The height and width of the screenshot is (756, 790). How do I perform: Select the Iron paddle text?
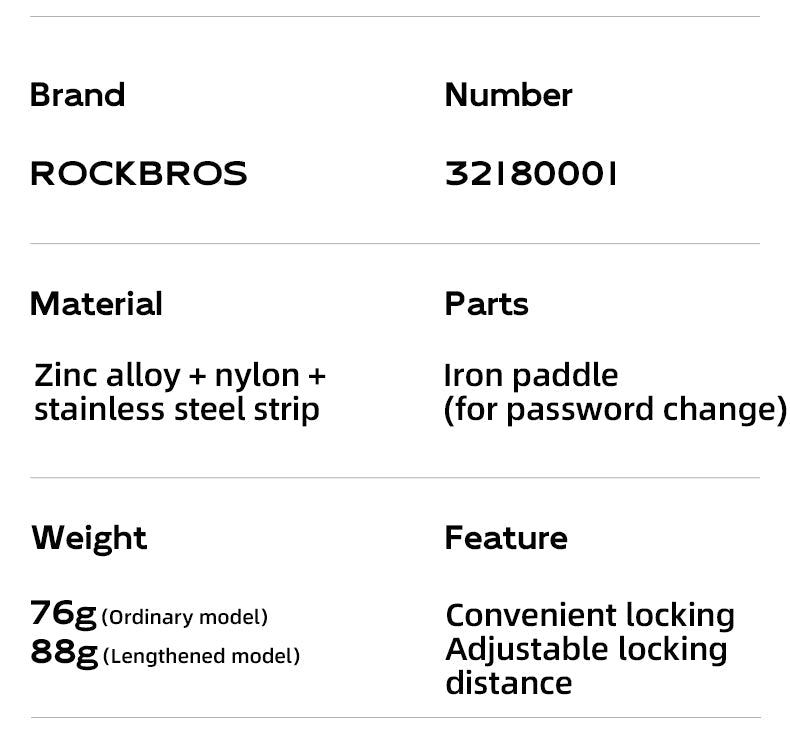click(531, 376)
